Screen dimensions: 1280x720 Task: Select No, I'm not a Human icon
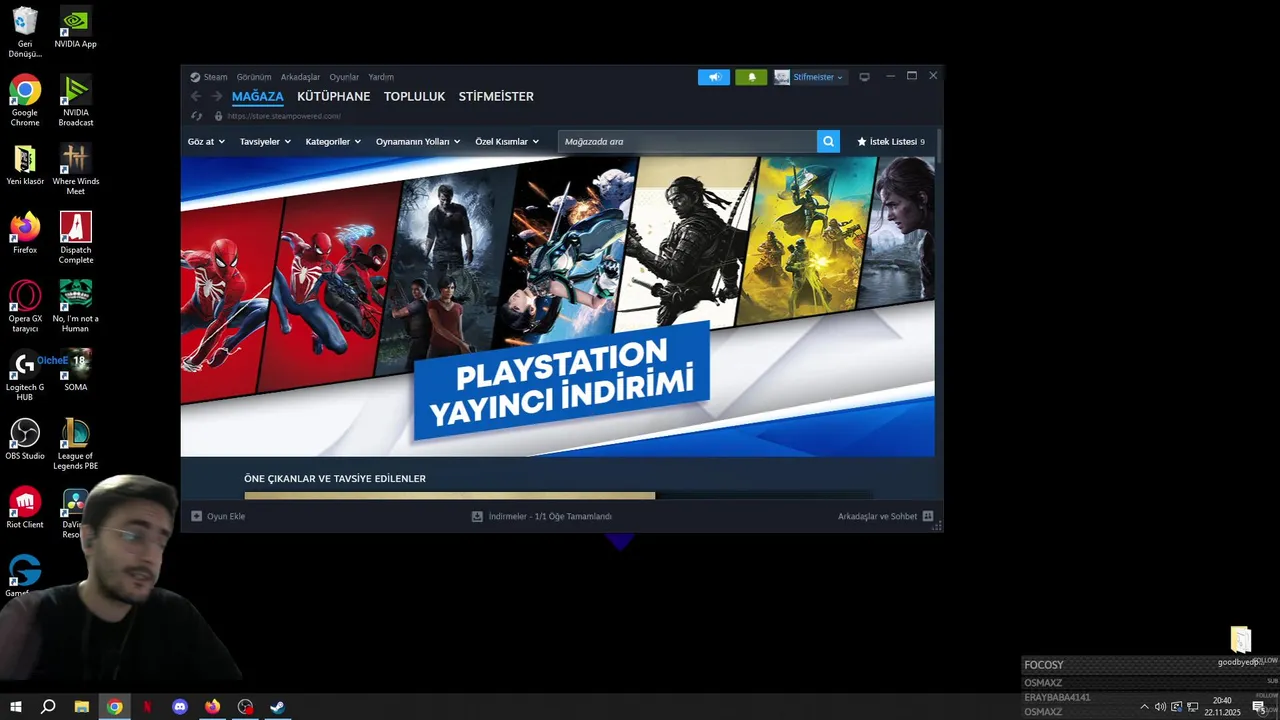75,306
